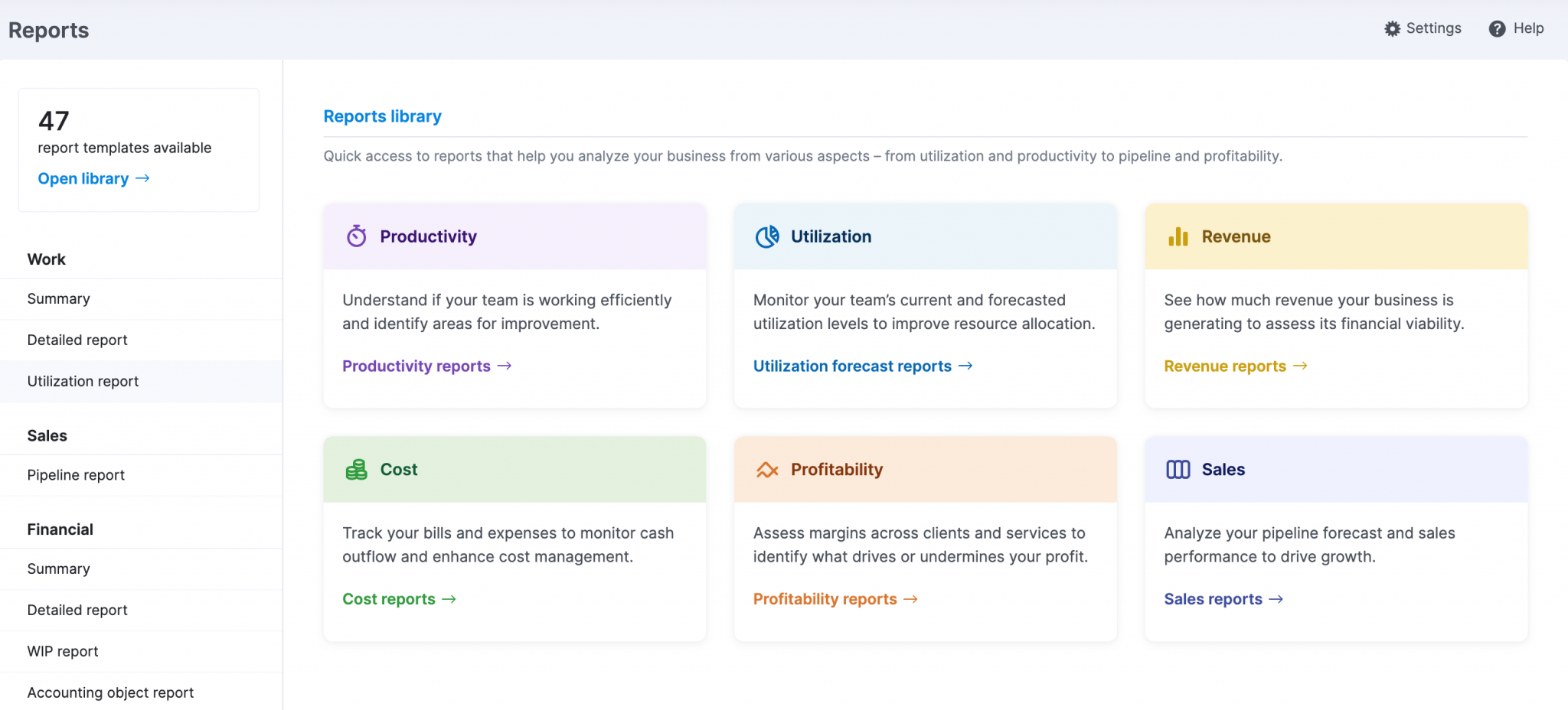This screenshot has width=1568, height=710.
Task: Click the Revenue bar chart icon
Action: (x=1177, y=236)
